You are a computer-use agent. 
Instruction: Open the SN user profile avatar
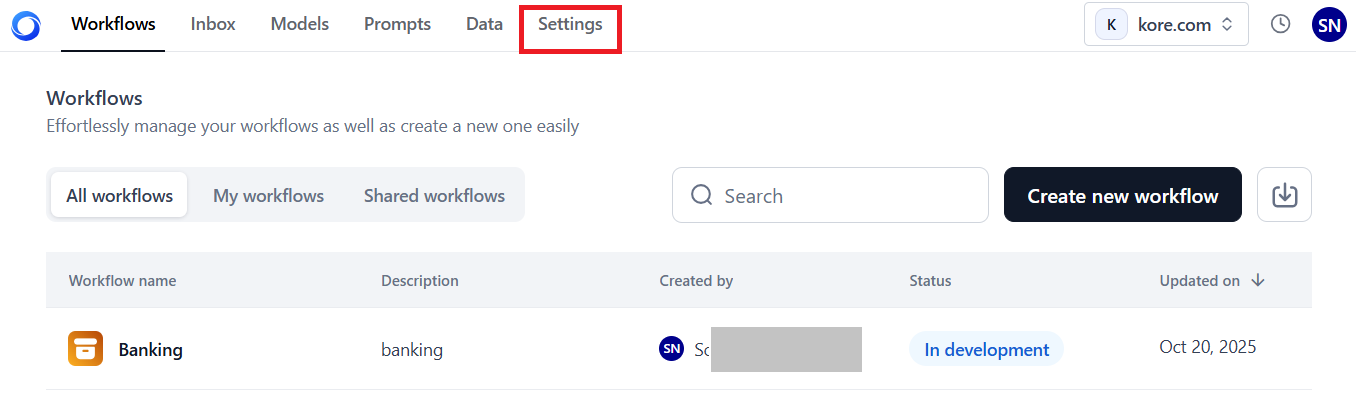point(1329,25)
